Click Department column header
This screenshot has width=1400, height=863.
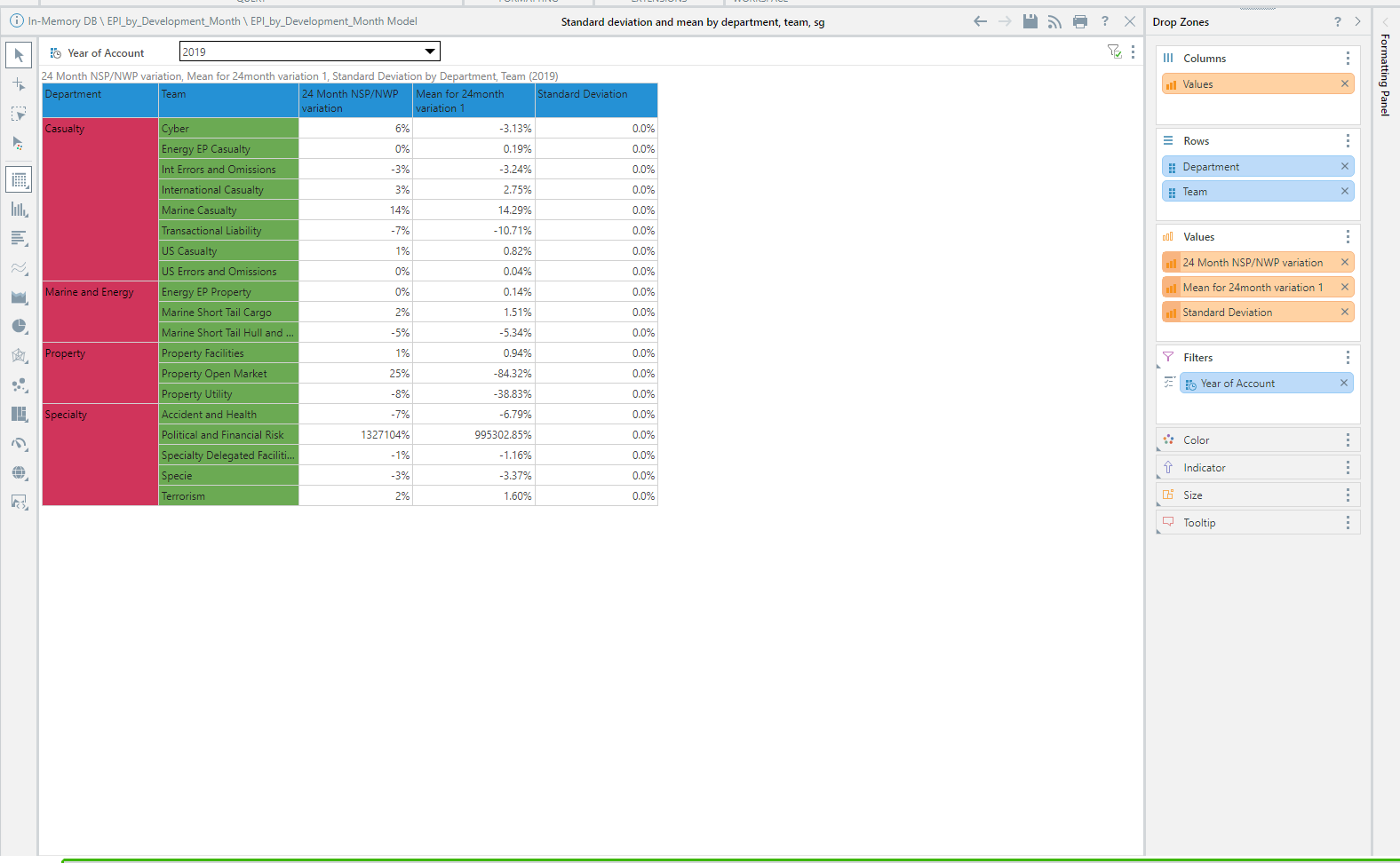click(x=100, y=100)
